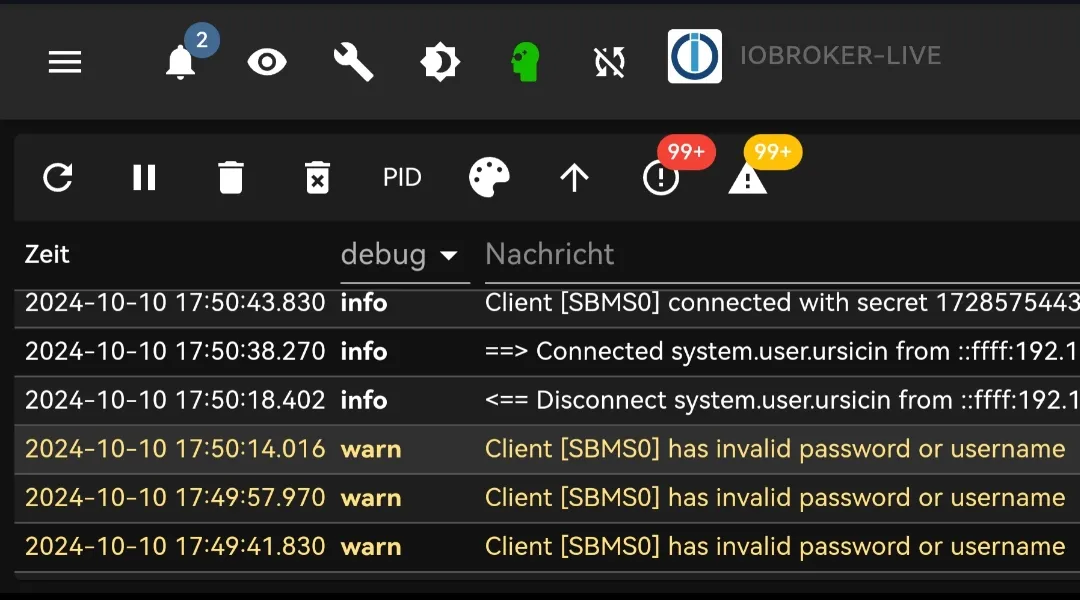Pause the live log output
1080x600 pixels.
tap(144, 178)
